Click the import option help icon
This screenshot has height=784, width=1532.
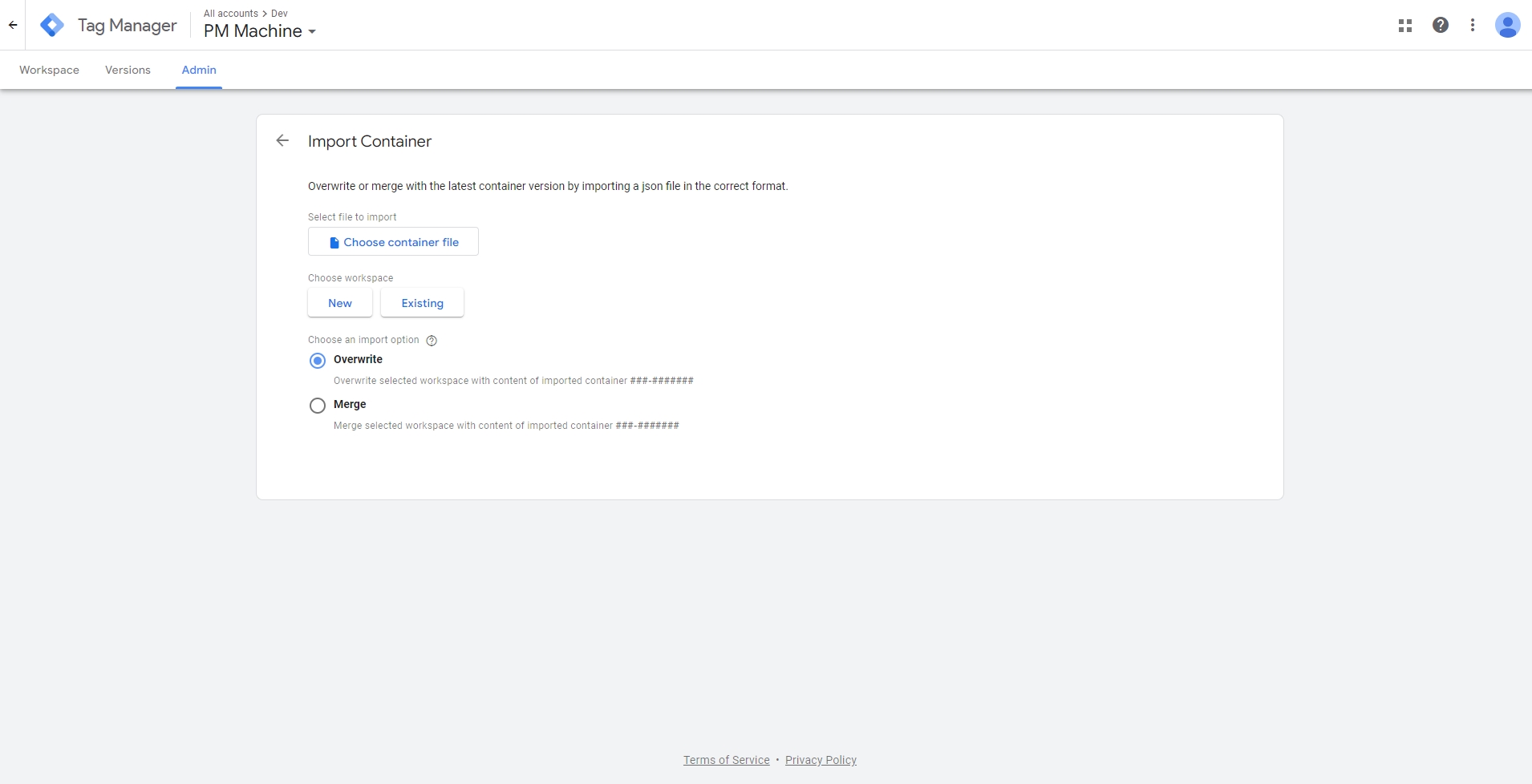432,341
